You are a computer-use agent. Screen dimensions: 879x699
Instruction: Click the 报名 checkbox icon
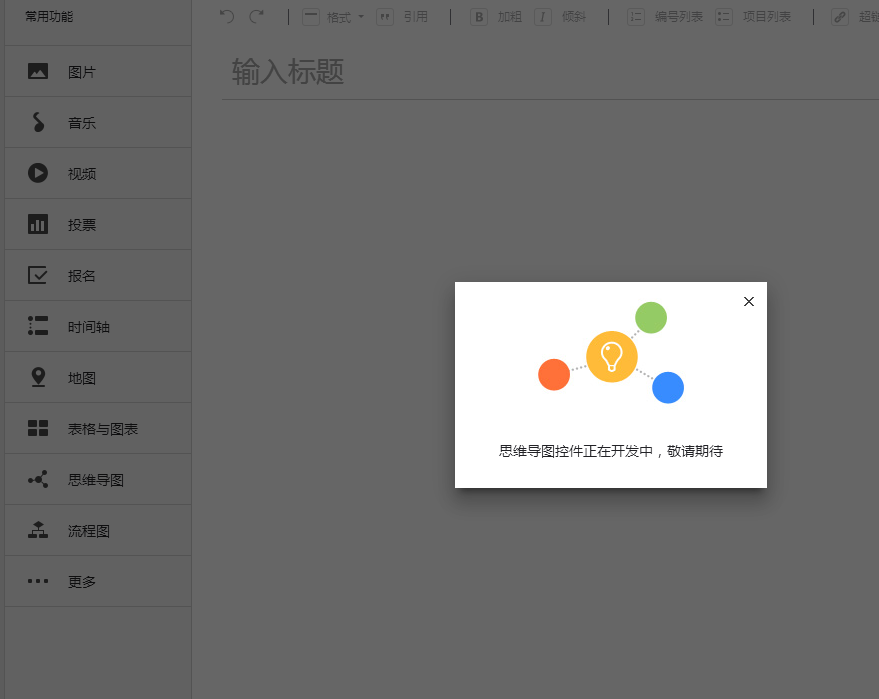point(38,275)
